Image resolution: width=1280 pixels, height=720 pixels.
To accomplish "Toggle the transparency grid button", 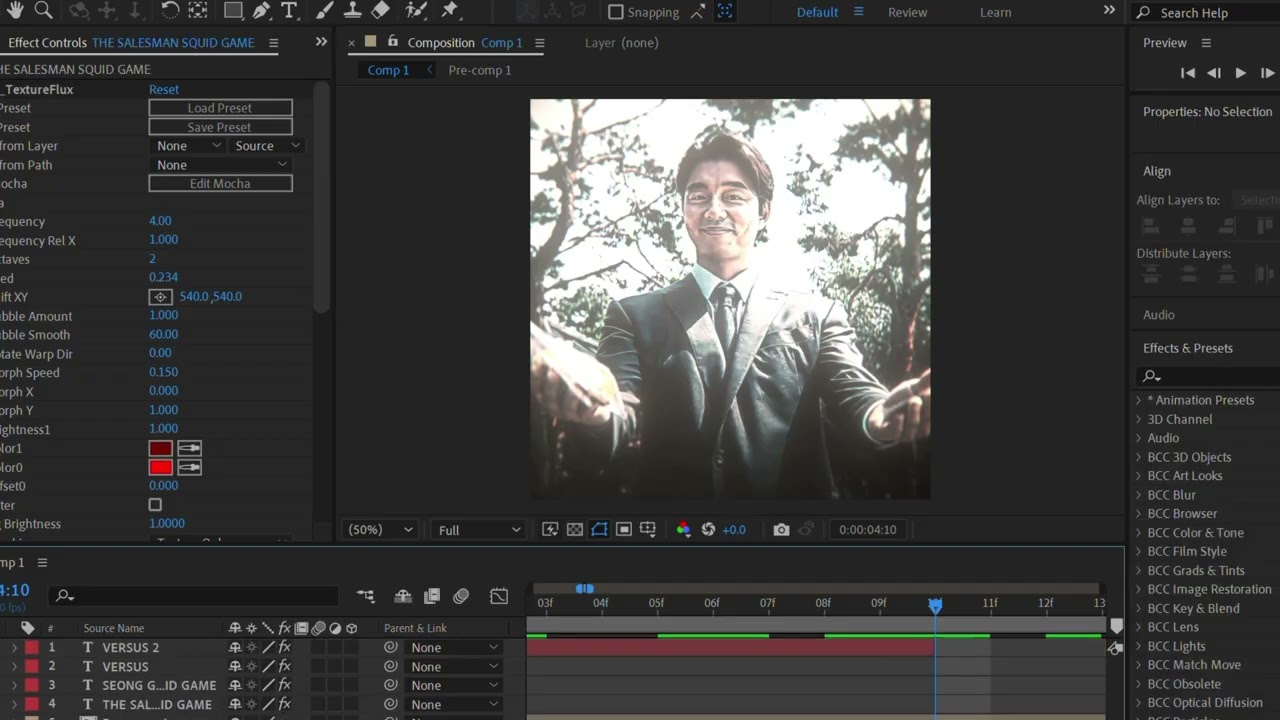I will pyautogui.click(x=575, y=530).
